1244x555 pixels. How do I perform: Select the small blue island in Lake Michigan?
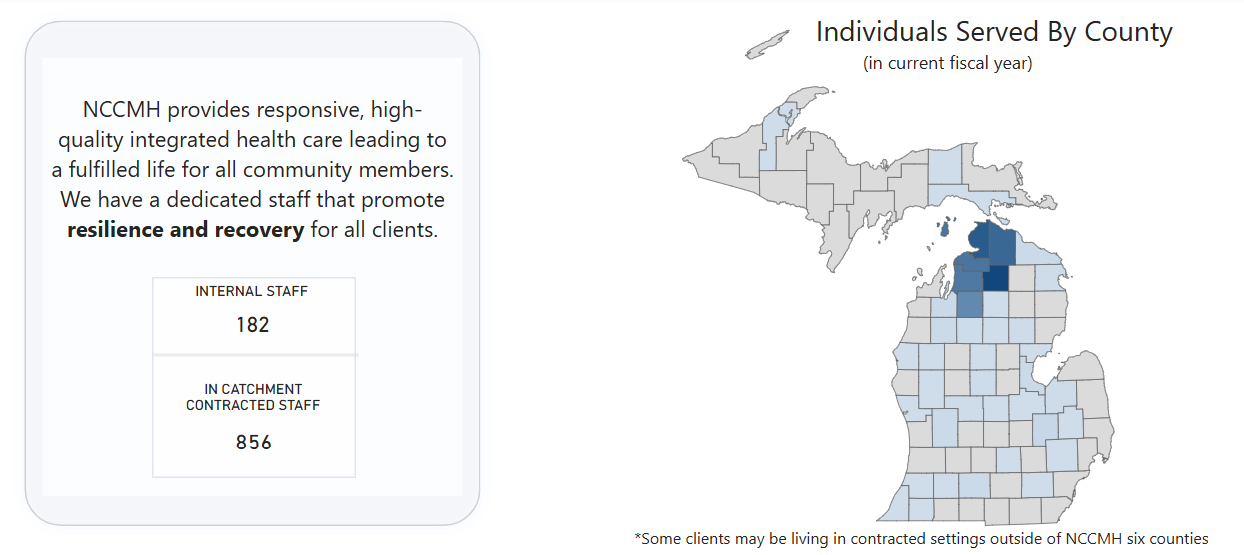click(945, 228)
